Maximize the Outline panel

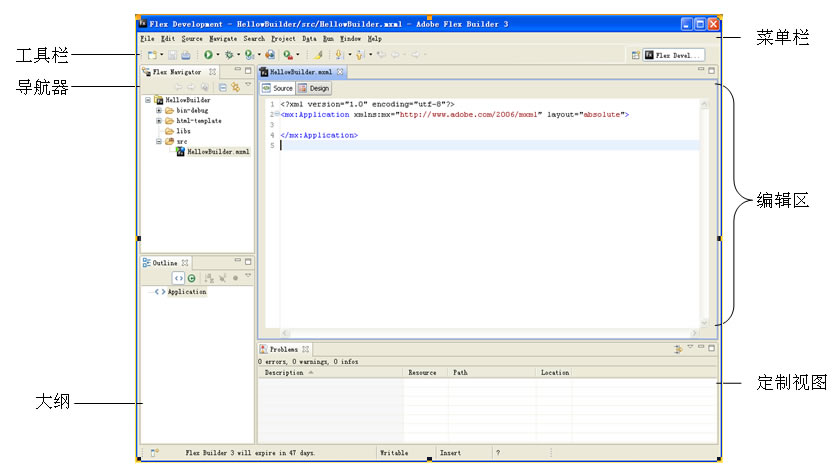pyautogui.click(x=248, y=261)
